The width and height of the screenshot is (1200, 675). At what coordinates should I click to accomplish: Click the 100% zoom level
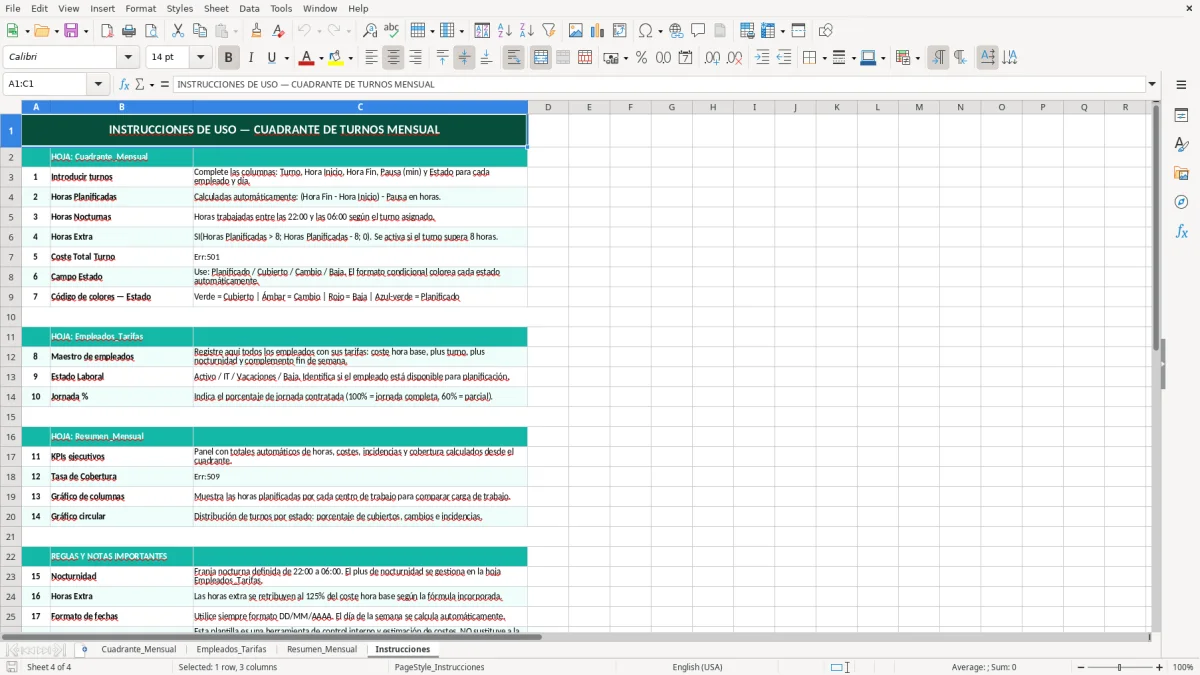[1182, 667]
